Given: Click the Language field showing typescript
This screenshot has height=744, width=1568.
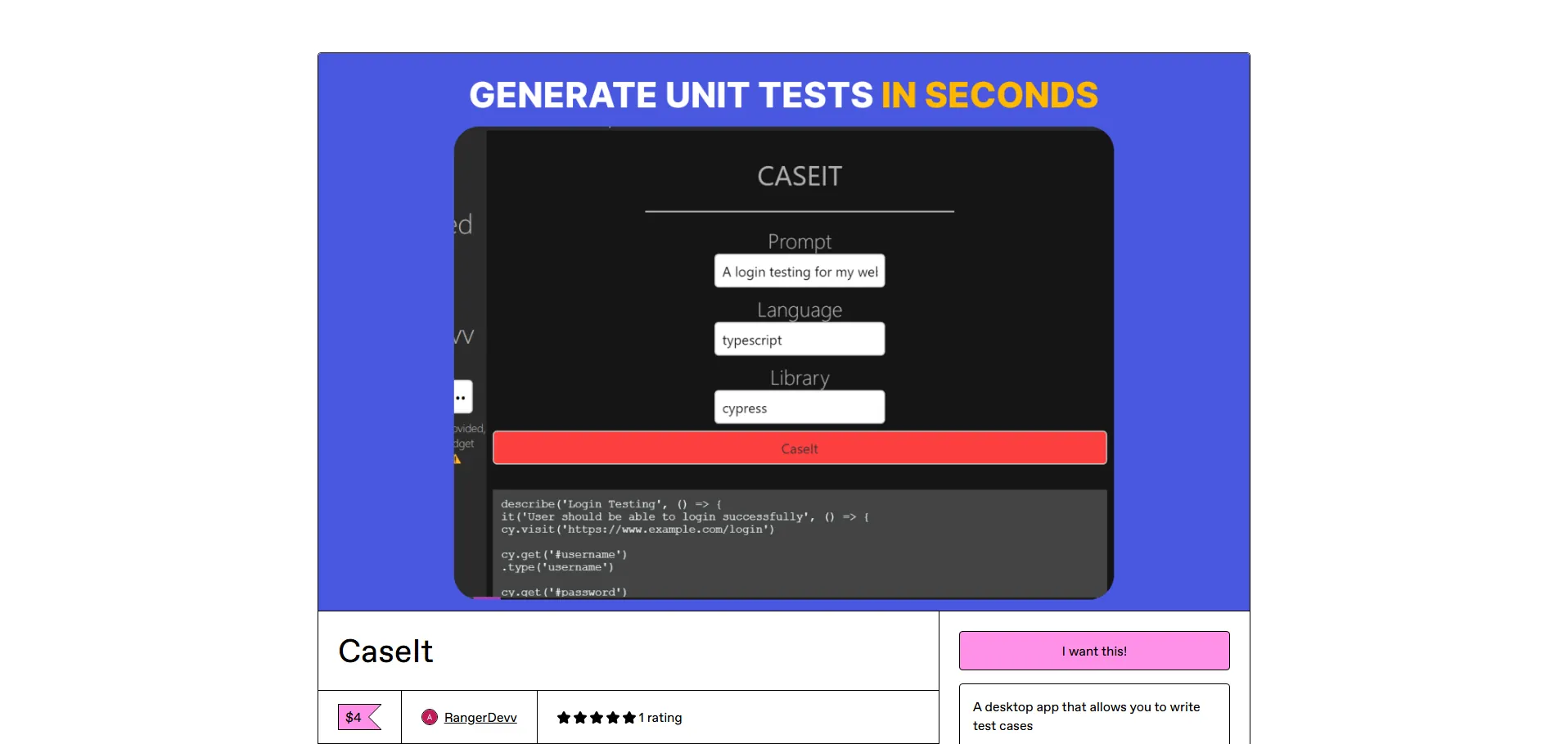Looking at the screenshot, I should pos(800,340).
